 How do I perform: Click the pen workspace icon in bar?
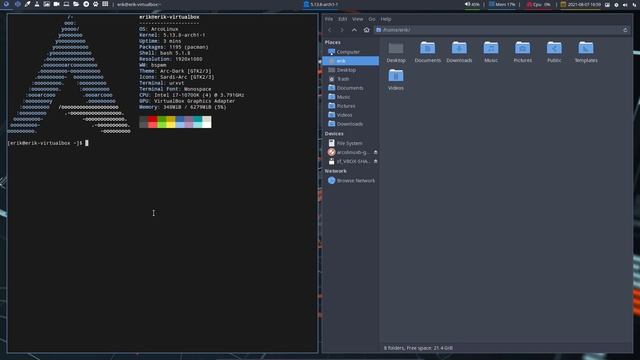[27, 4]
